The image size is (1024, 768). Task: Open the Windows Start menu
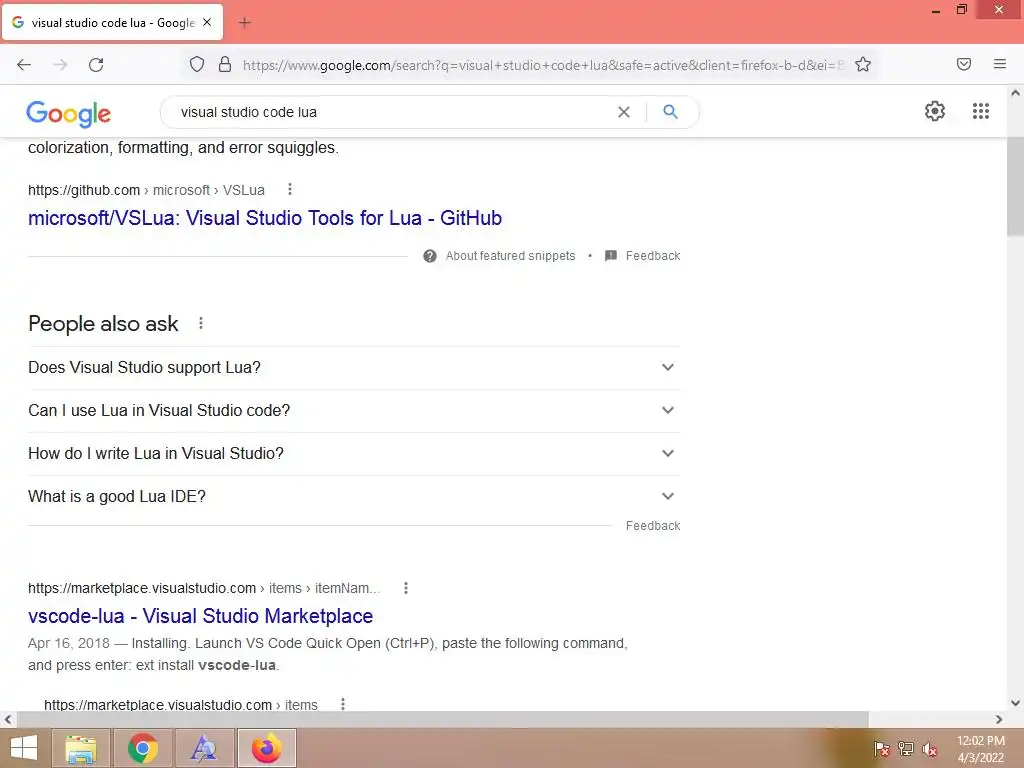click(x=24, y=748)
